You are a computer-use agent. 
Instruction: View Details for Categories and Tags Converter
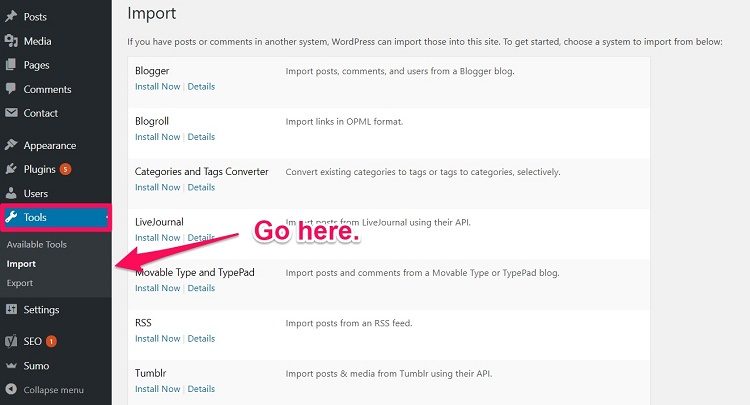(x=201, y=187)
